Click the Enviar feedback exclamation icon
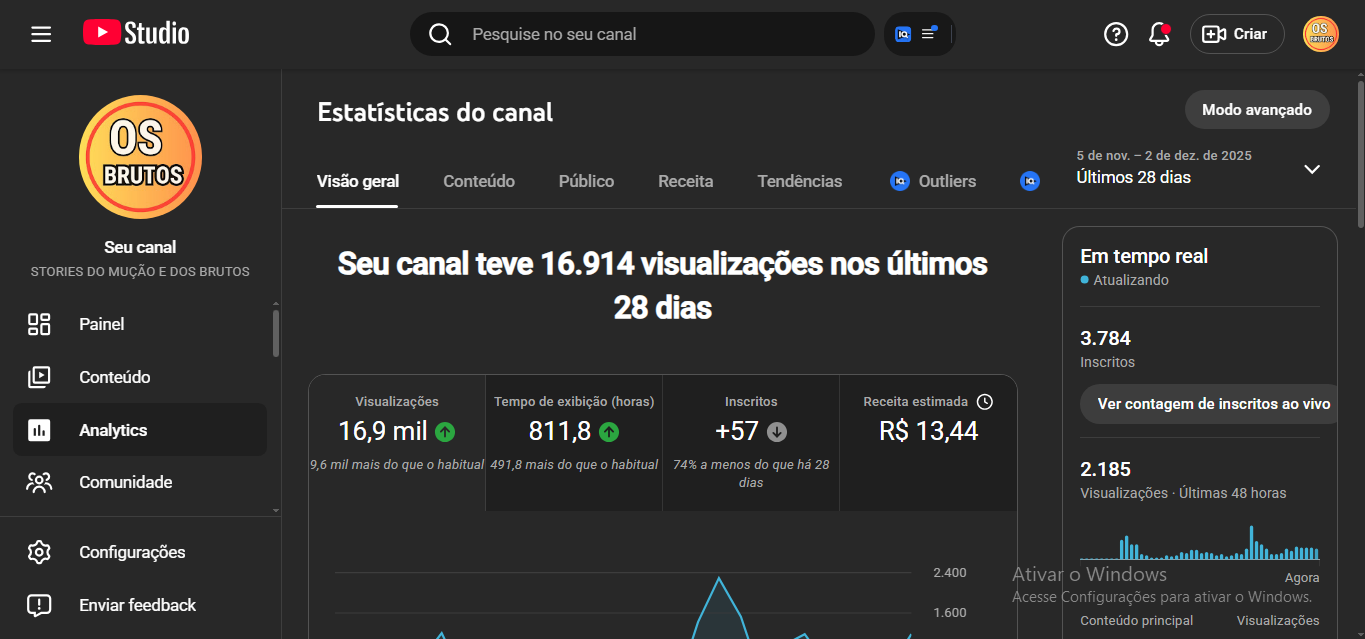Image resolution: width=1365 pixels, height=639 pixels. [x=39, y=605]
